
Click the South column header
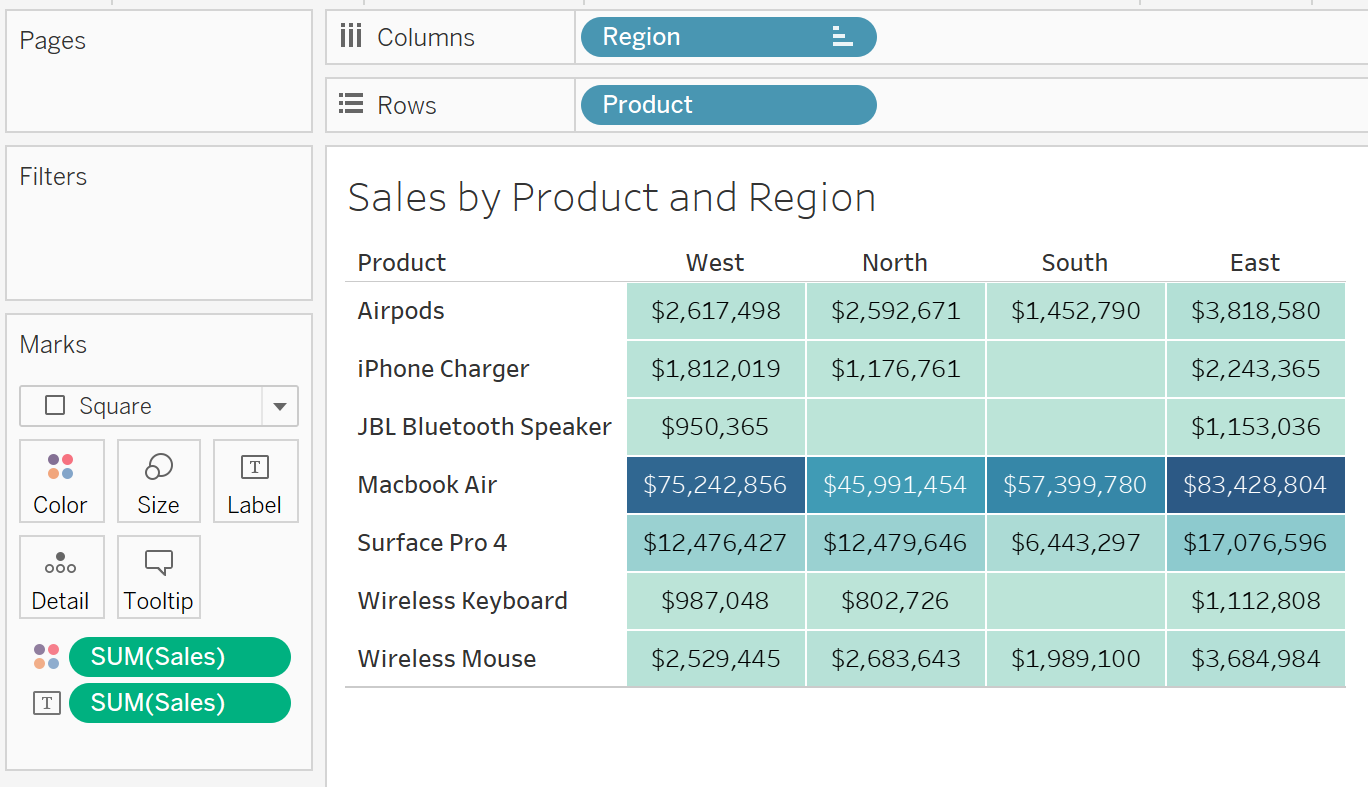point(1075,263)
